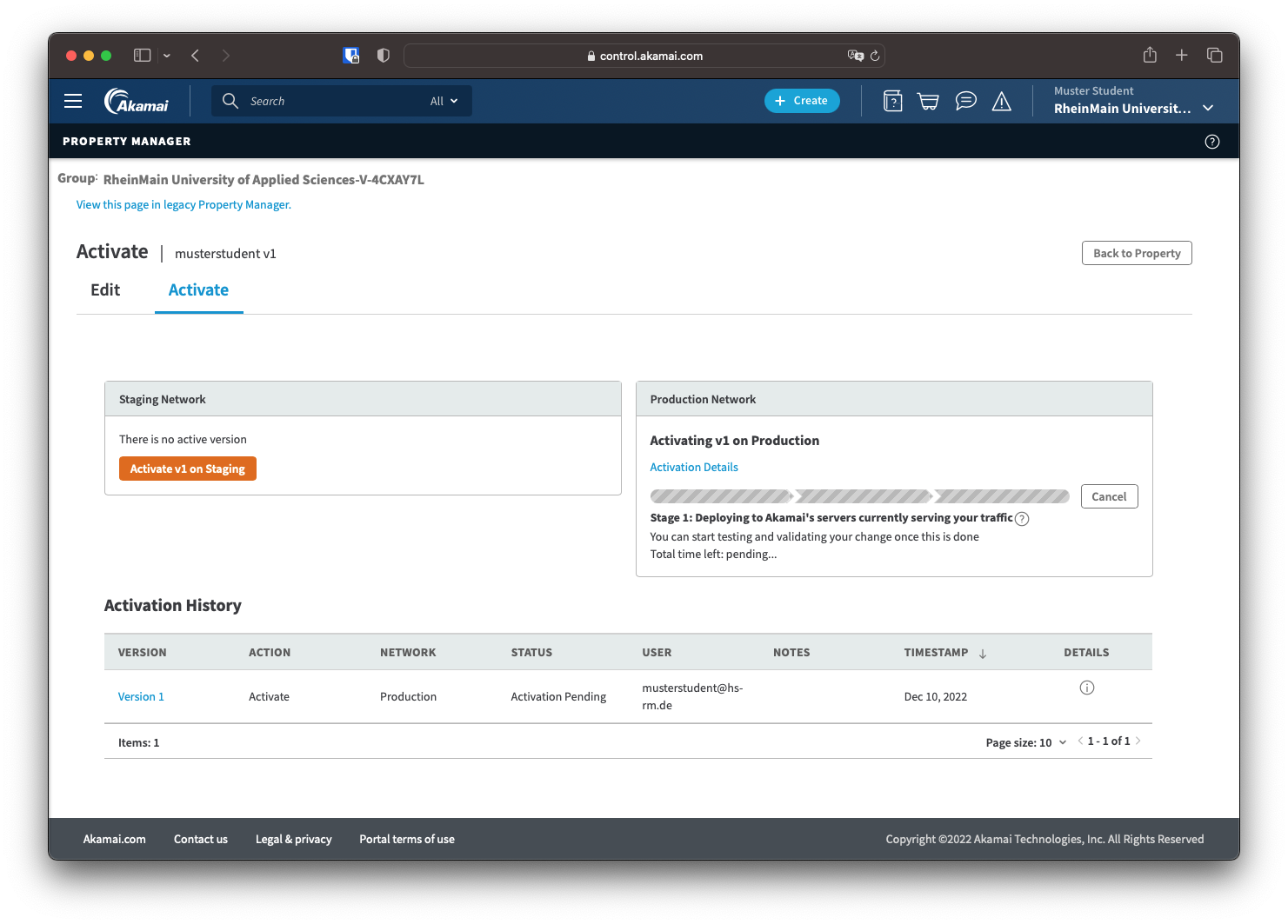1288x924 pixels.
Task: Sort by the ACTION column header
Action: coord(270,653)
